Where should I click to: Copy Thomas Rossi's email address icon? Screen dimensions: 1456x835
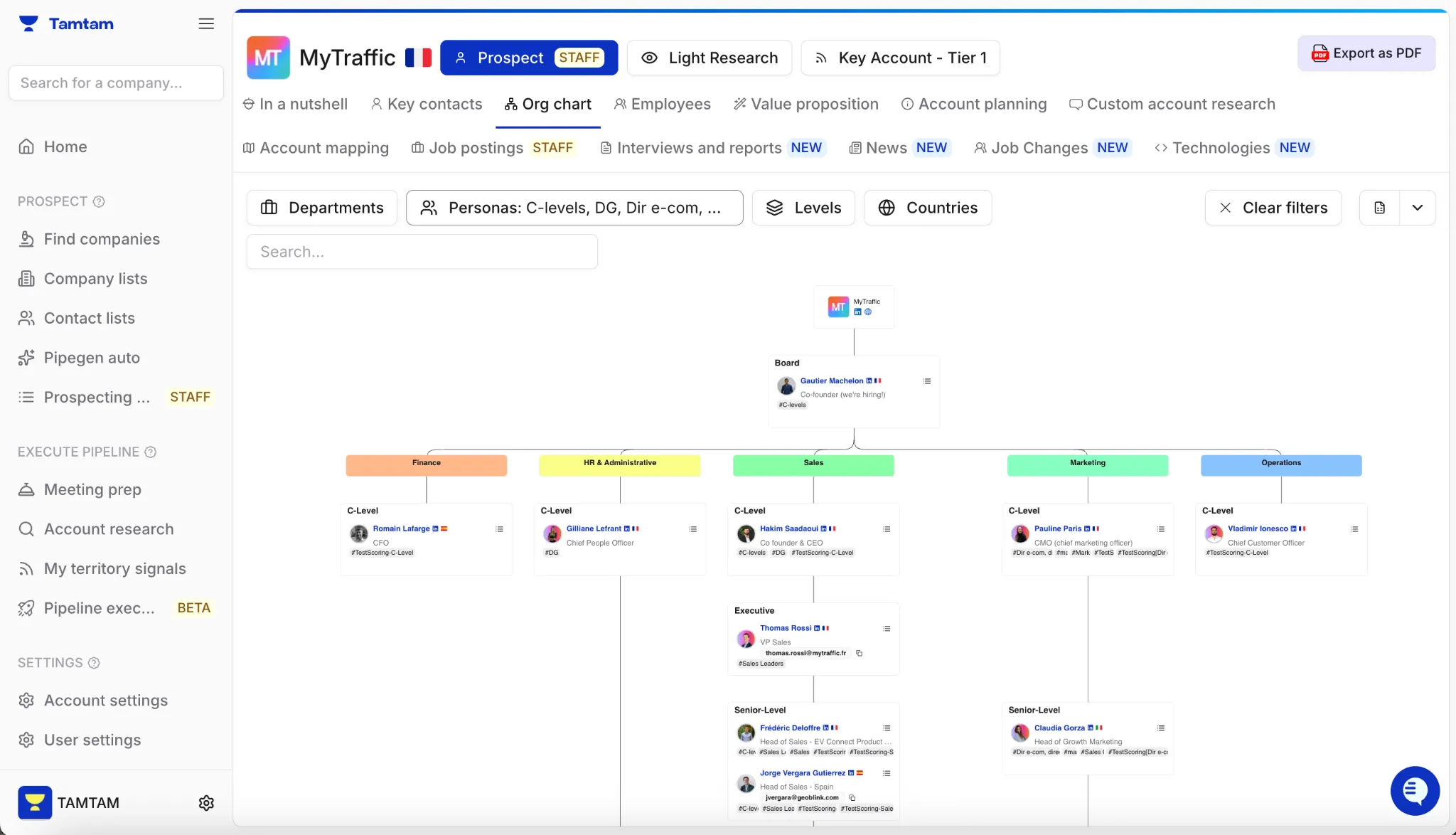coord(859,653)
